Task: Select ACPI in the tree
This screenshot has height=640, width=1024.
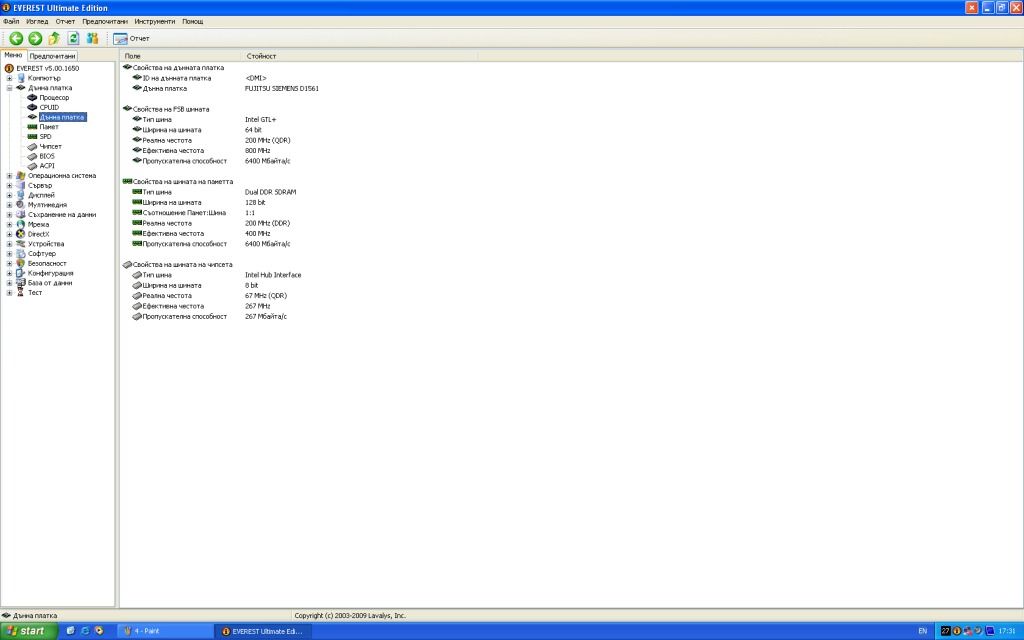Action: [x=47, y=167]
